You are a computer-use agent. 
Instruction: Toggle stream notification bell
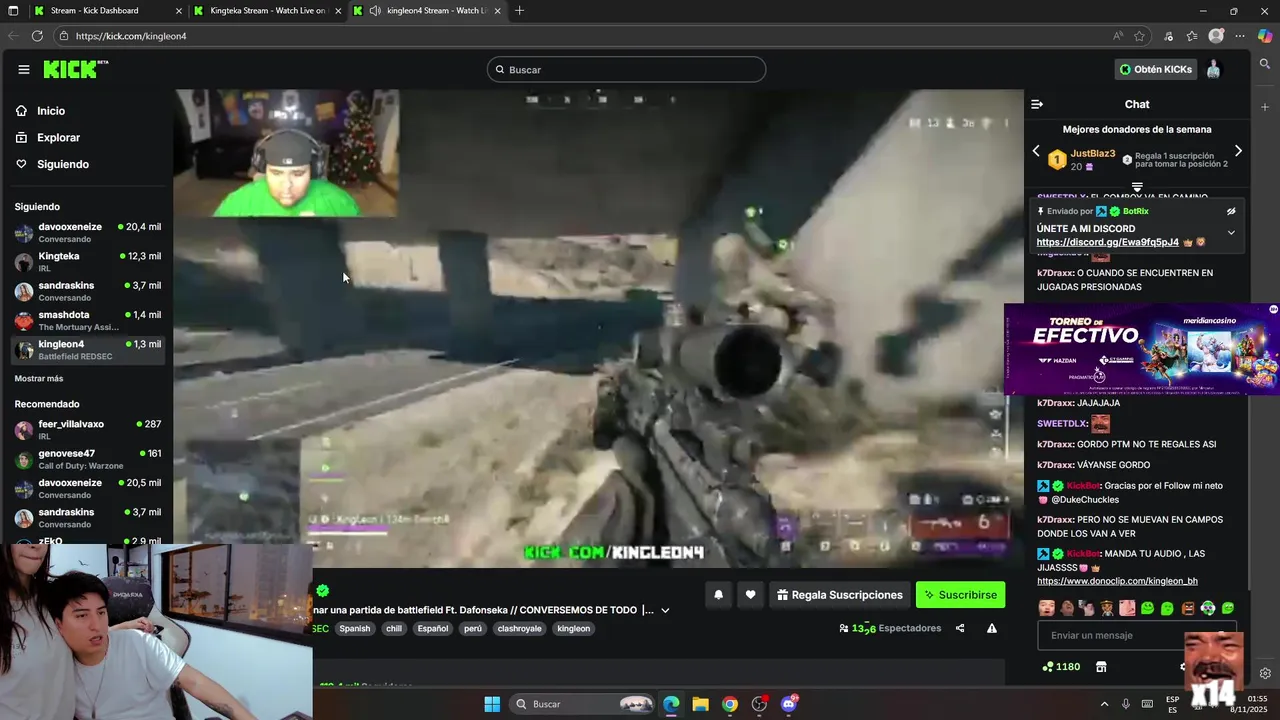pos(718,595)
